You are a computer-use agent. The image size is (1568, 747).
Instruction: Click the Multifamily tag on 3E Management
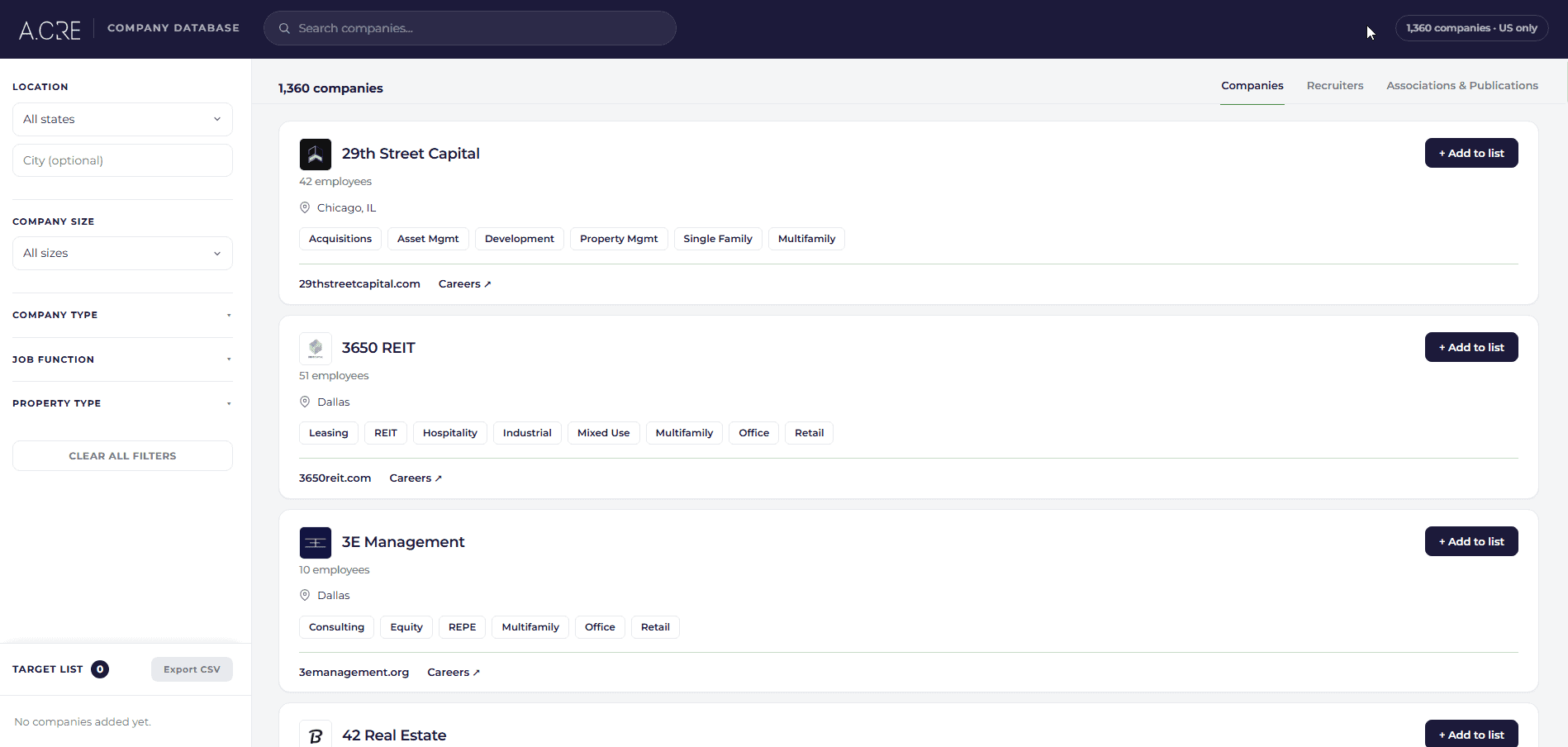[x=530, y=627]
